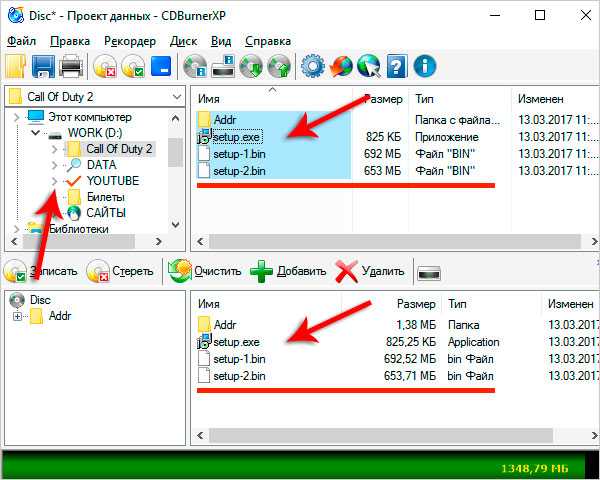Select DATA folder in tree
The image size is (600, 480).
point(101,165)
